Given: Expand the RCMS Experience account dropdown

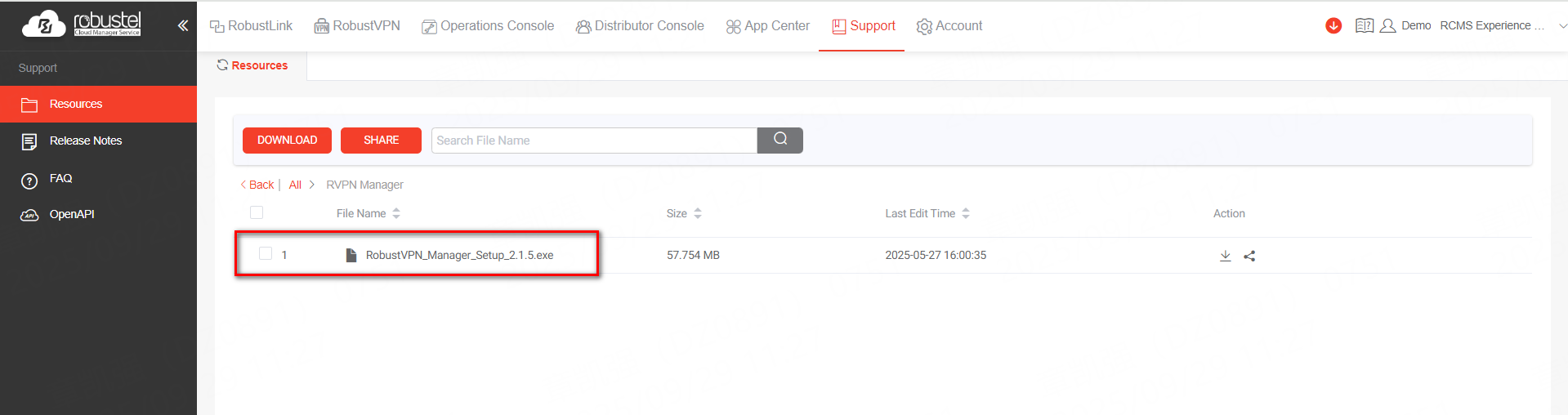Looking at the screenshot, I should point(1561,25).
